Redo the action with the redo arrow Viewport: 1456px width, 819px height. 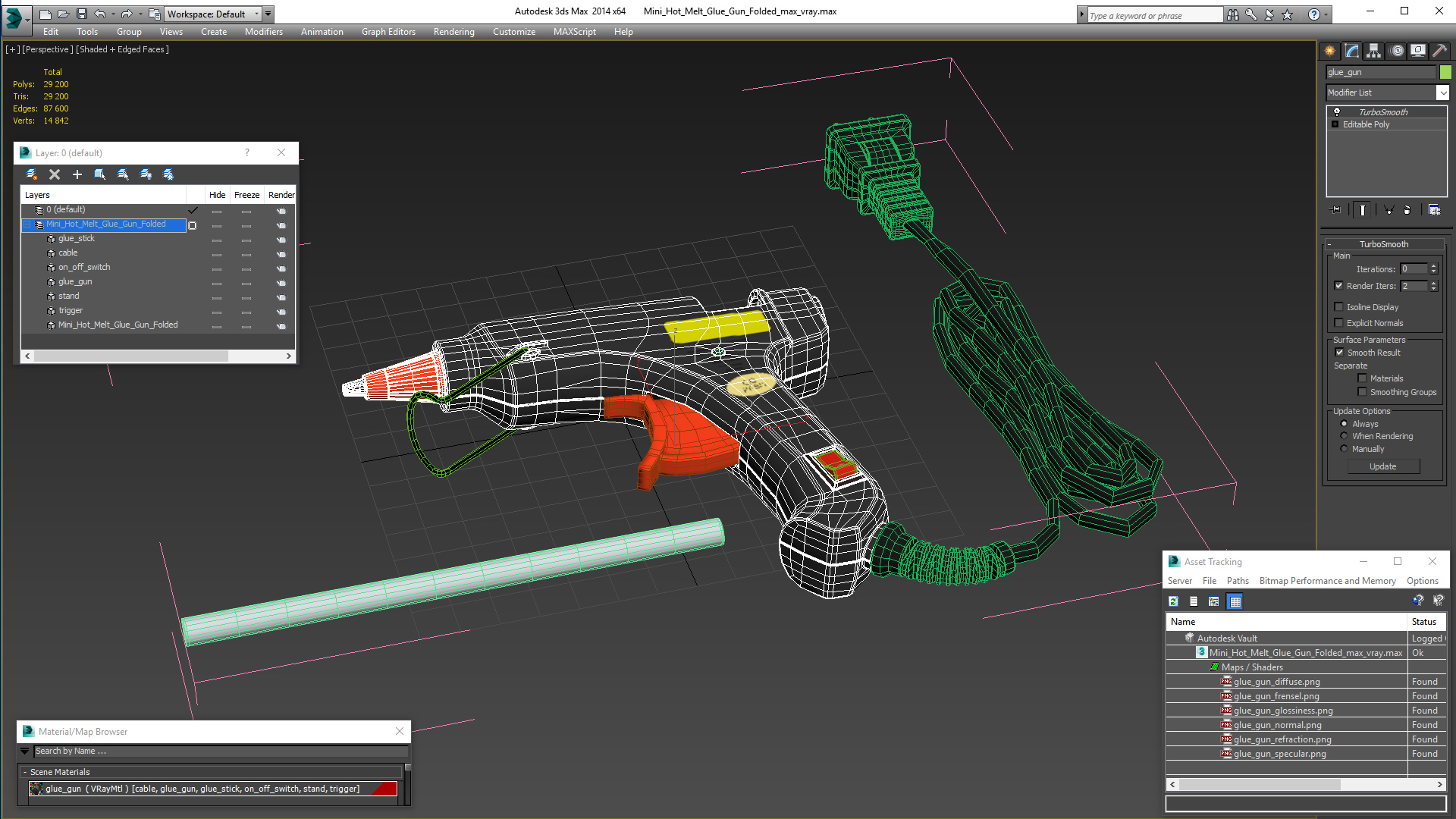coord(127,14)
